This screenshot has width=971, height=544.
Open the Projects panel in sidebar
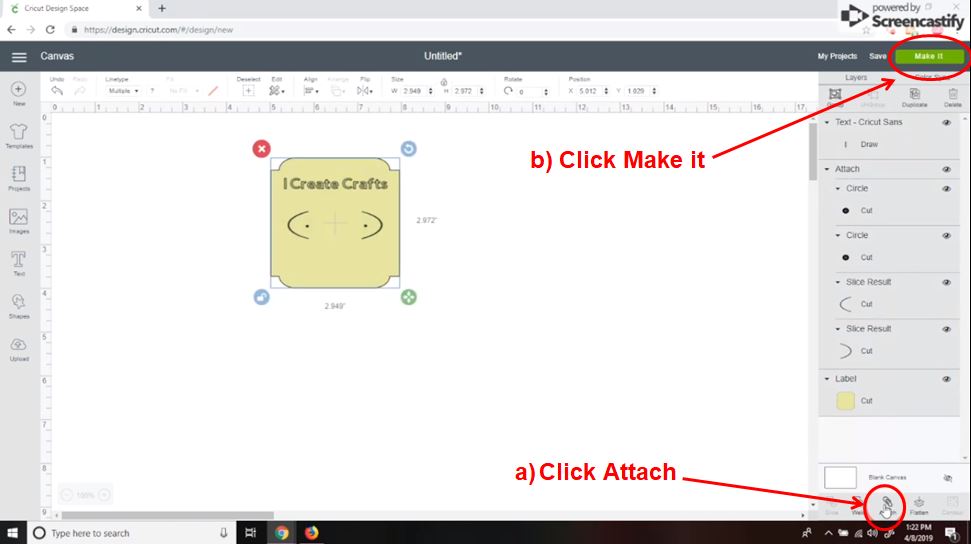(x=19, y=174)
